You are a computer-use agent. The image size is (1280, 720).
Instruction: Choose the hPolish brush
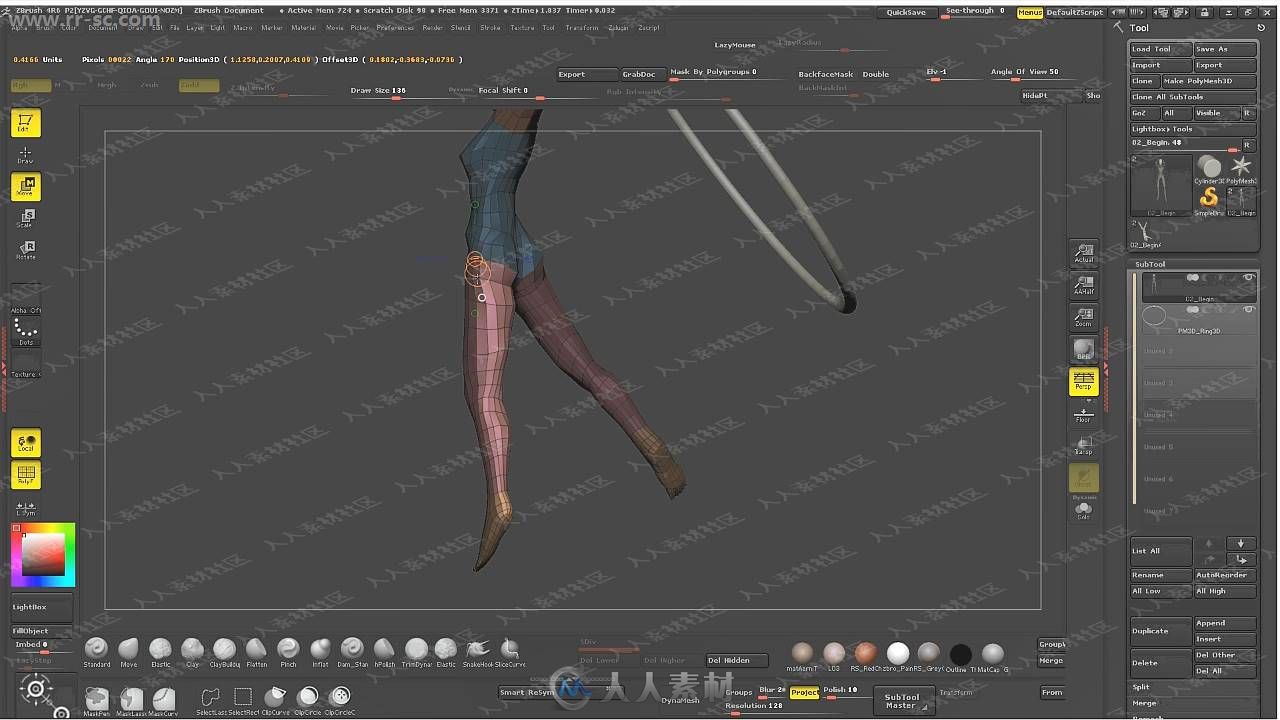[384, 652]
